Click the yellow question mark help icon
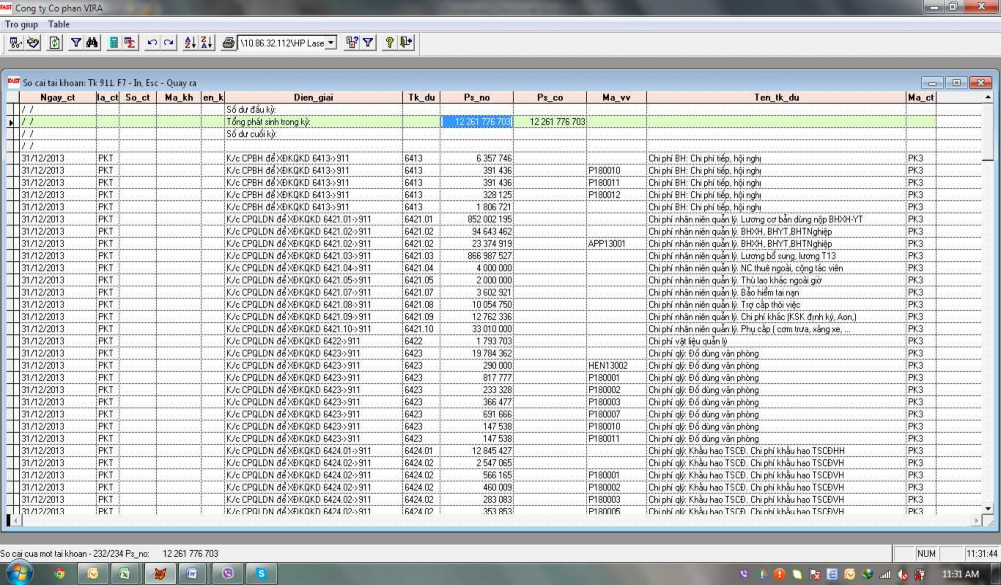 pos(390,43)
